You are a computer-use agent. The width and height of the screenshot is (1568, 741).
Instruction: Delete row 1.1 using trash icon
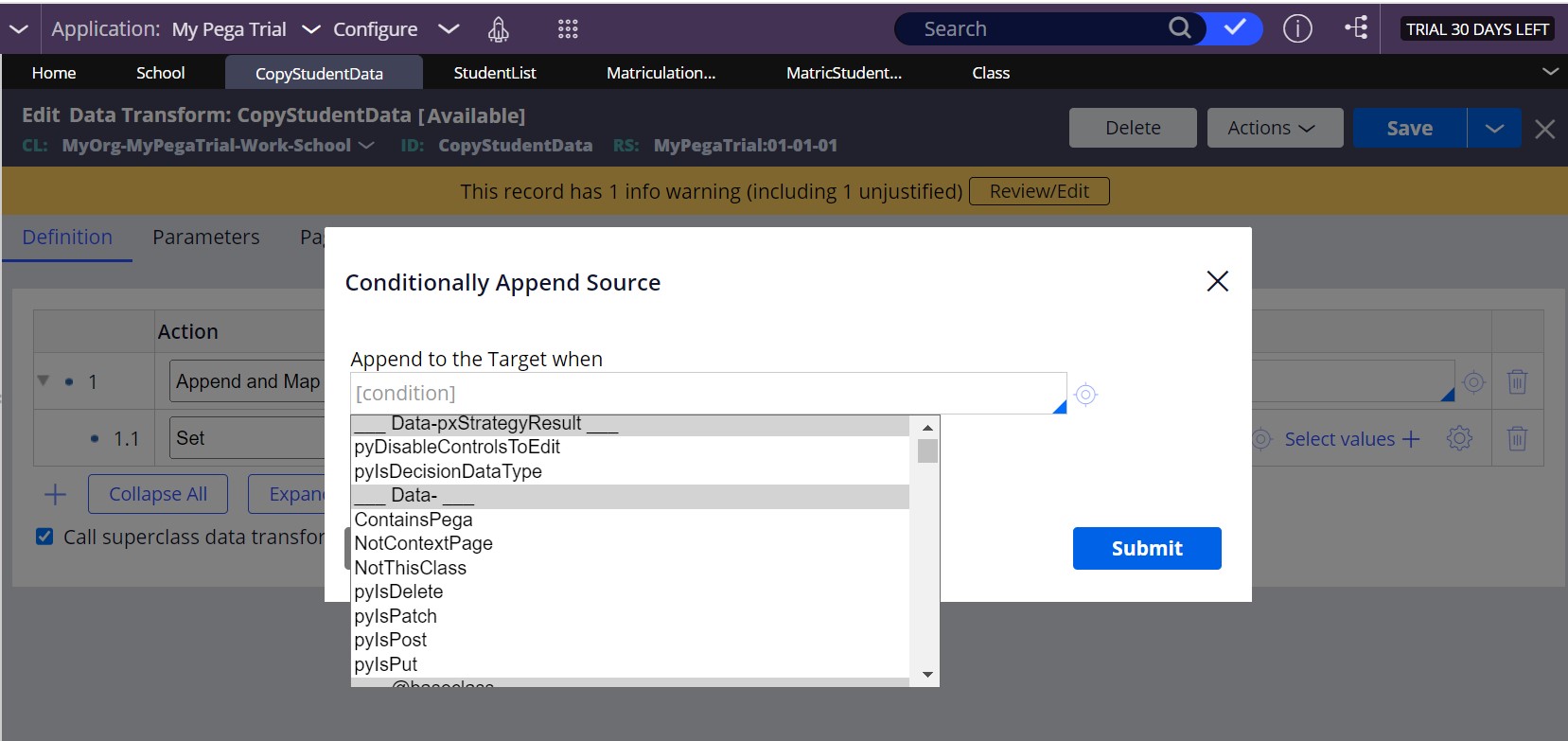[1517, 438]
